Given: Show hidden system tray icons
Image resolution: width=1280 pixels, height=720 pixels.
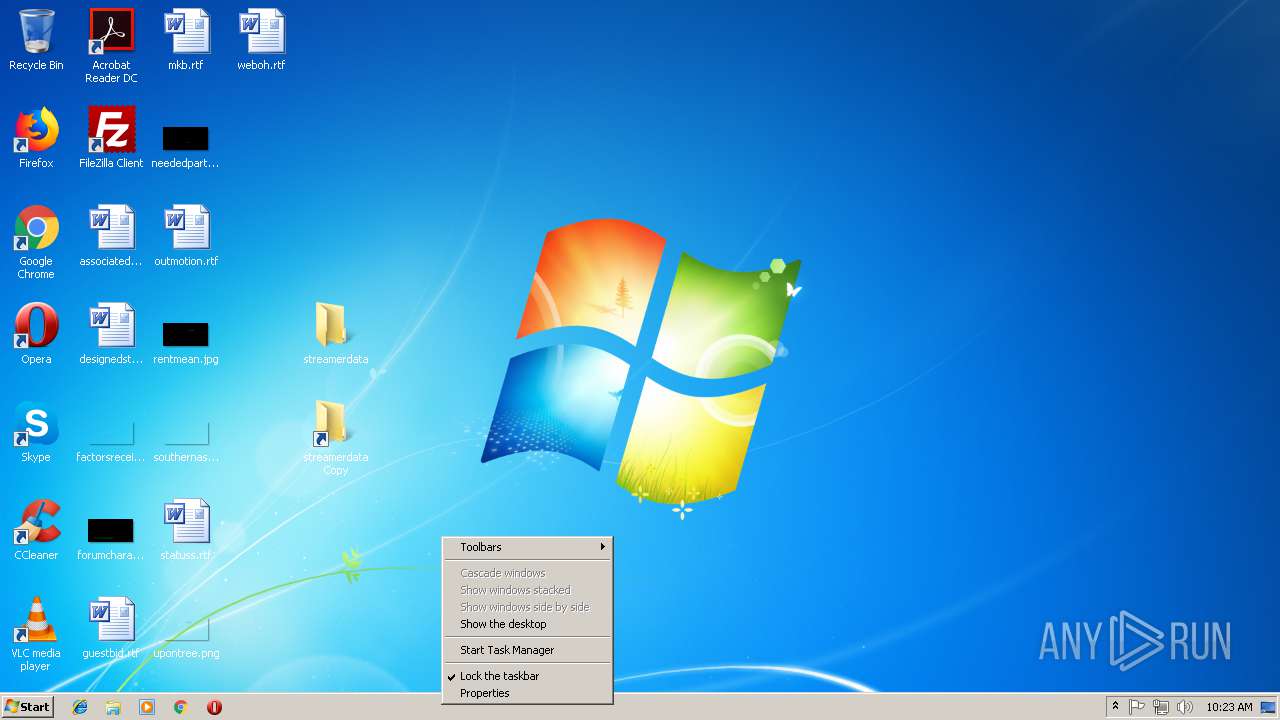Looking at the screenshot, I should (x=1115, y=707).
